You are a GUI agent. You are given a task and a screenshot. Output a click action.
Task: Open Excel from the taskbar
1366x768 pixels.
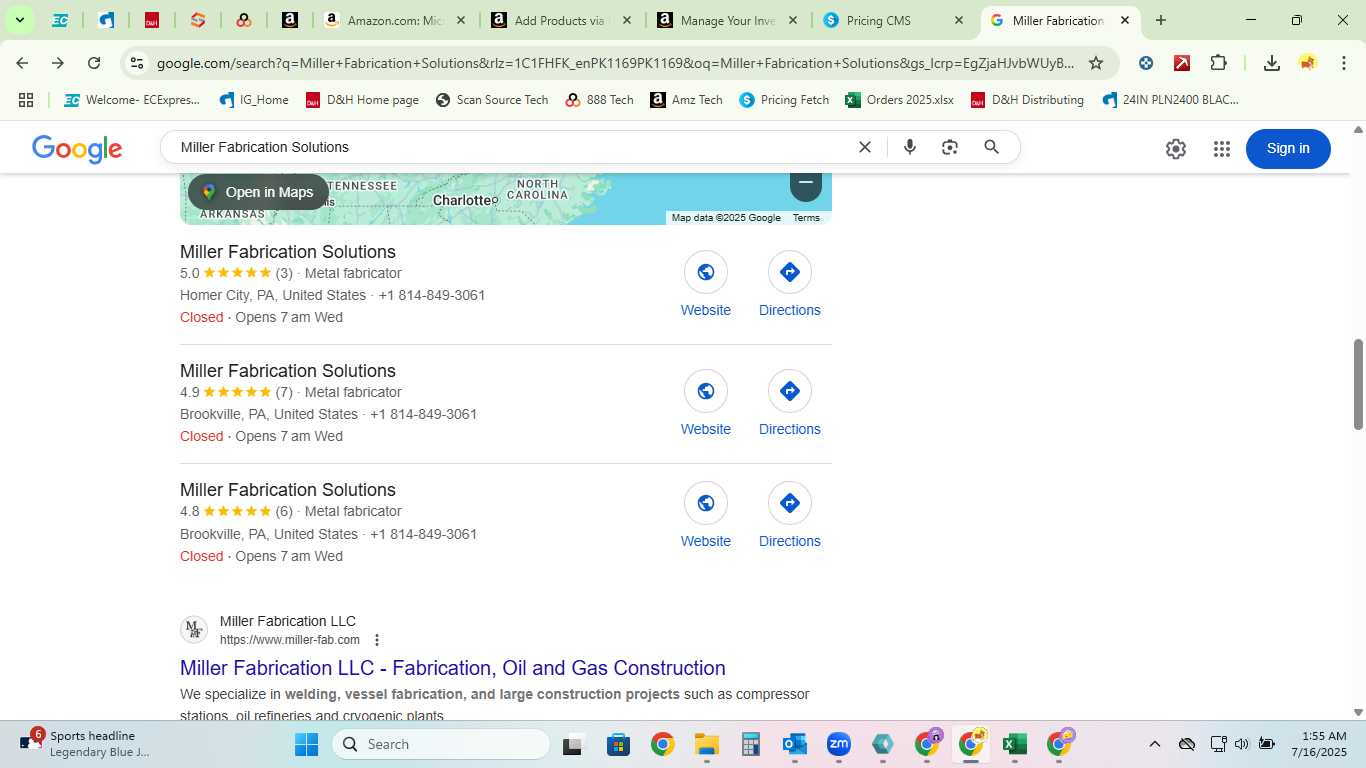[x=1015, y=744]
